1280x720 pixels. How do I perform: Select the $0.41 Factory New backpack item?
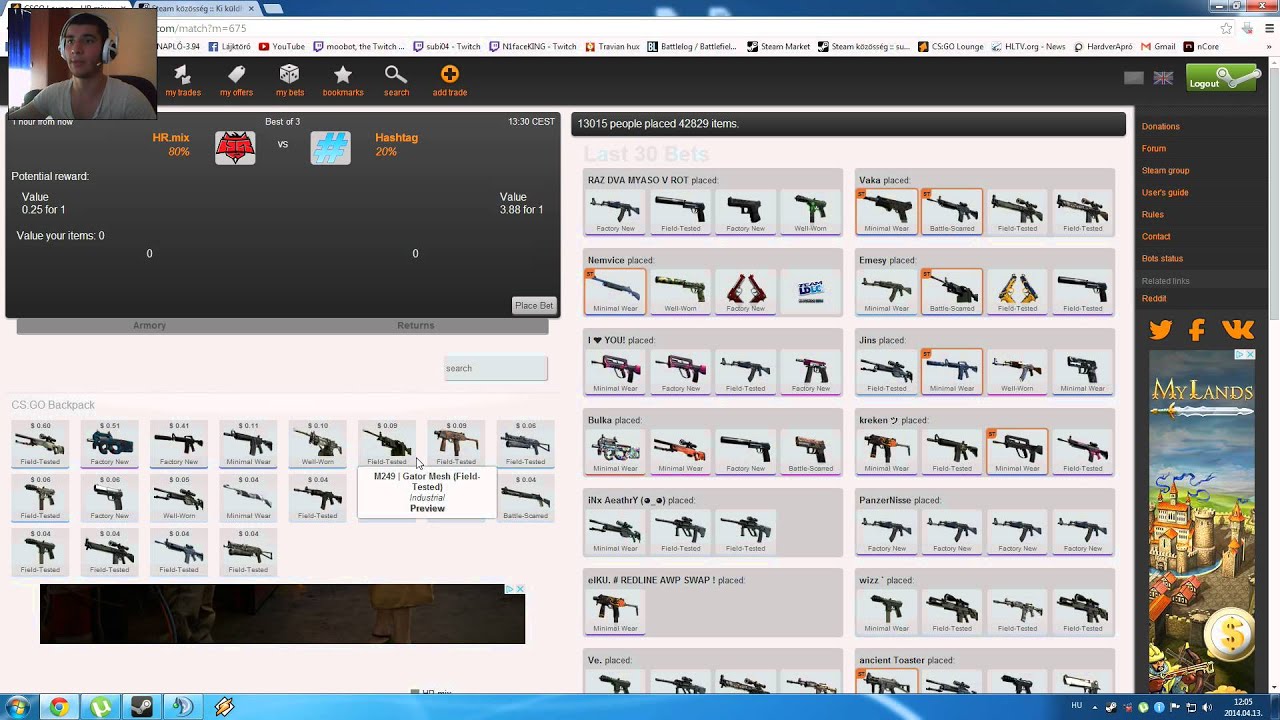[179, 444]
